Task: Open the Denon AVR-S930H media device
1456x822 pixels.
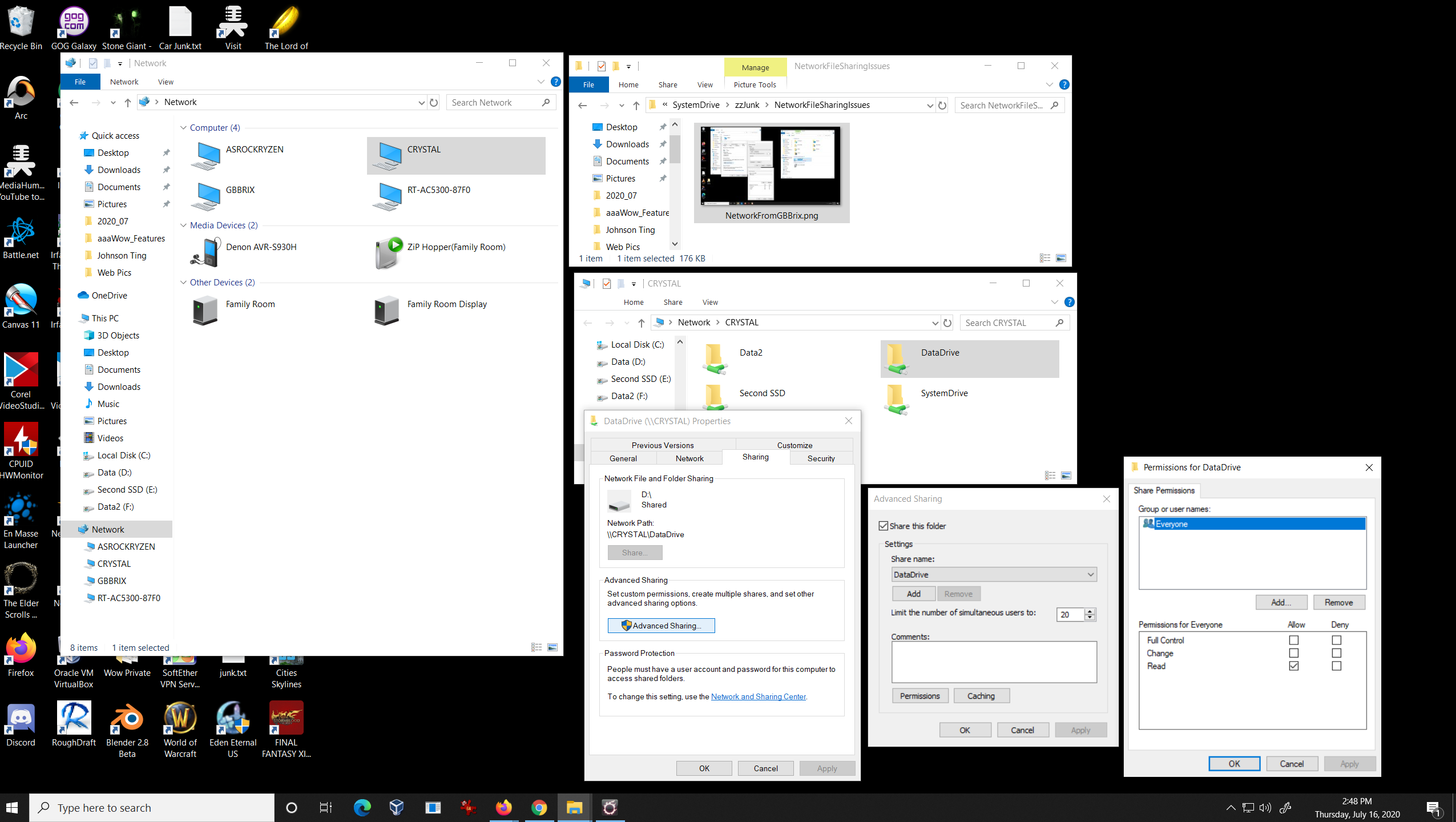Action: coord(205,253)
